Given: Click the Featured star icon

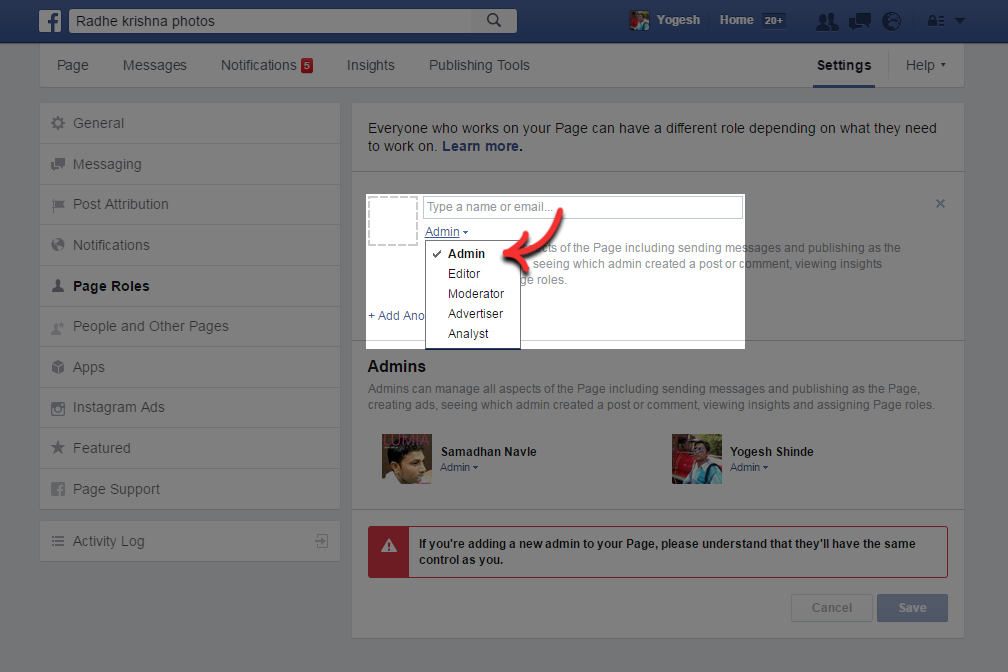Looking at the screenshot, I should [x=58, y=448].
